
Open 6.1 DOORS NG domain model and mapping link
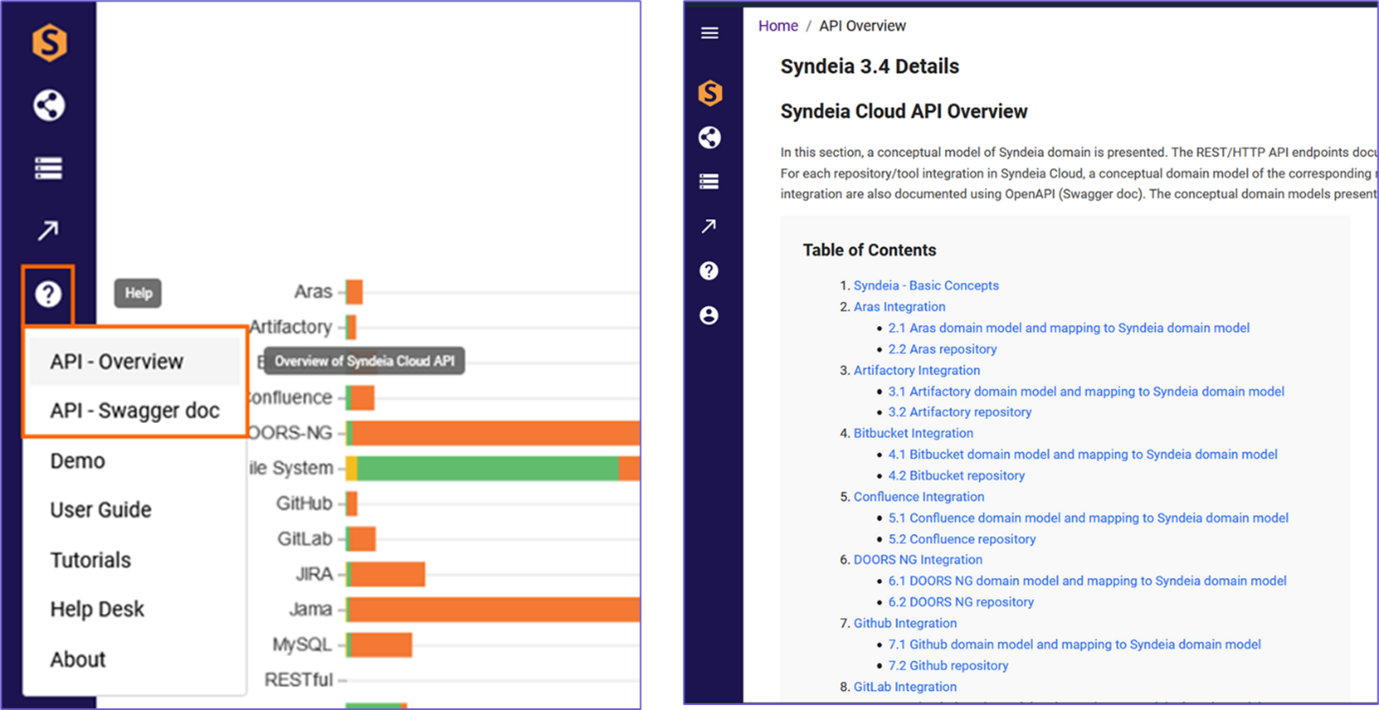1087,581
